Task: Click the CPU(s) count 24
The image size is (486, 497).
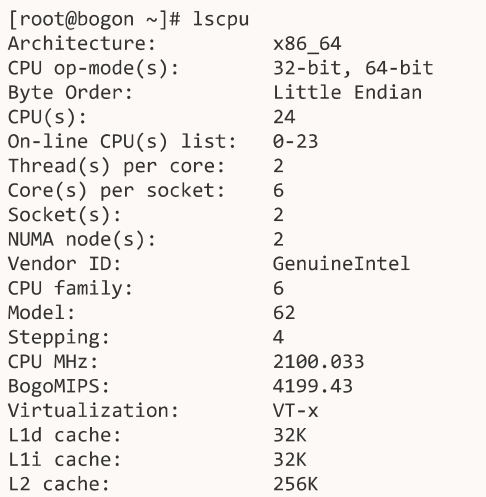Action: tap(284, 117)
